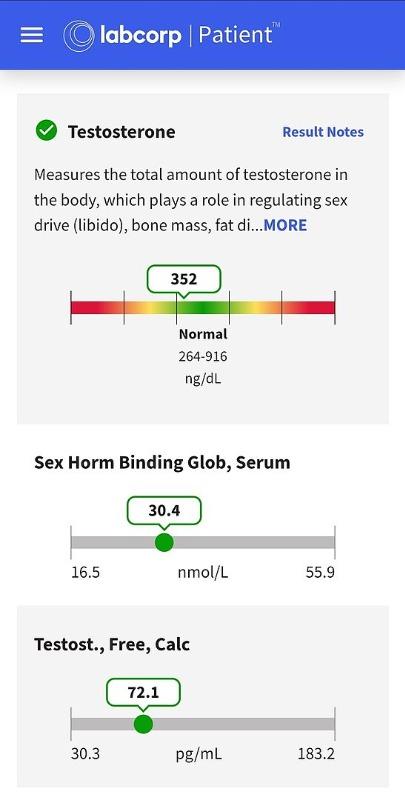
Task: Tap the Normal 264-916 ng/dL range label
Action: [x=203, y=357]
